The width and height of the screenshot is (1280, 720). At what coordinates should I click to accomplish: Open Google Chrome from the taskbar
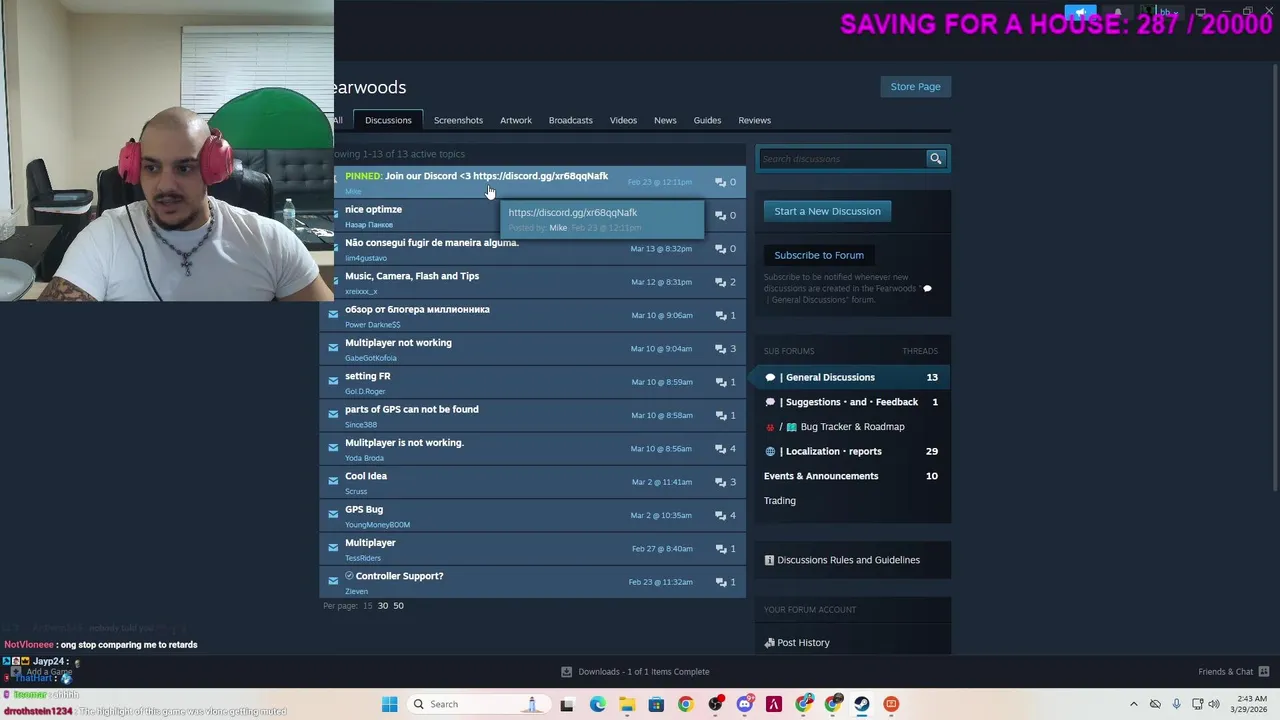pyautogui.click(x=685, y=704)
